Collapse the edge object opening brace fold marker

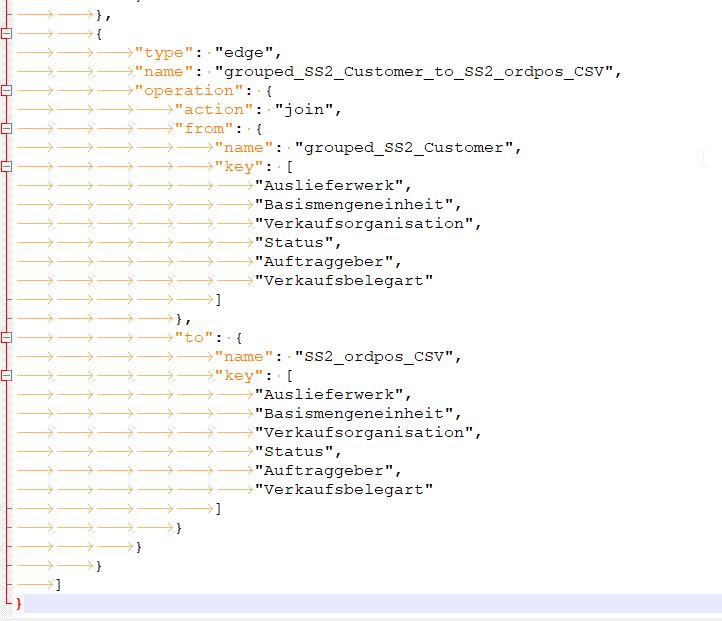click(6, 34)
